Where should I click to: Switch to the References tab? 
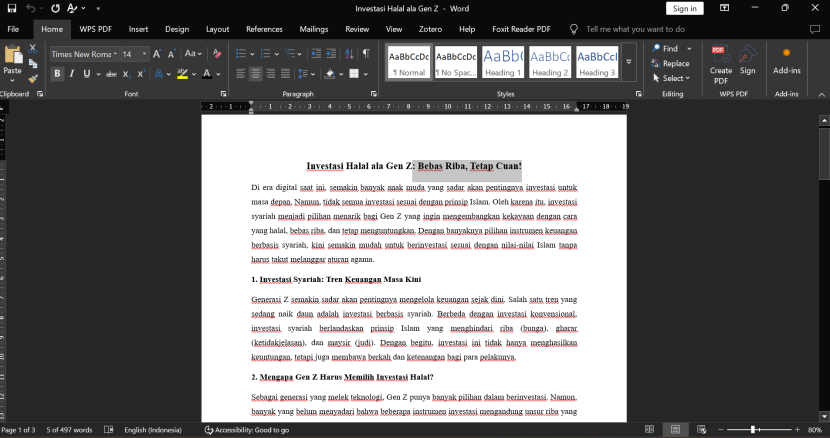264,30
